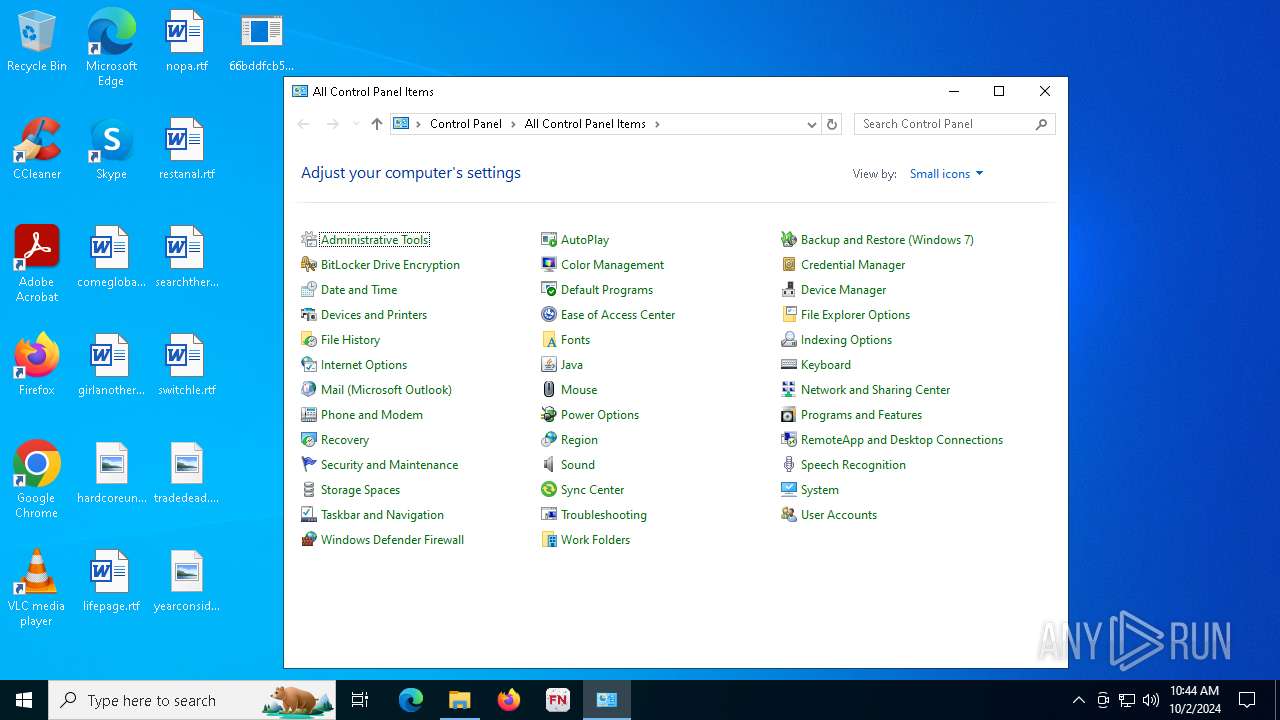Open the Device Manager icon
This screenshot has height=720, width=1280.
[x=789, y=290]
